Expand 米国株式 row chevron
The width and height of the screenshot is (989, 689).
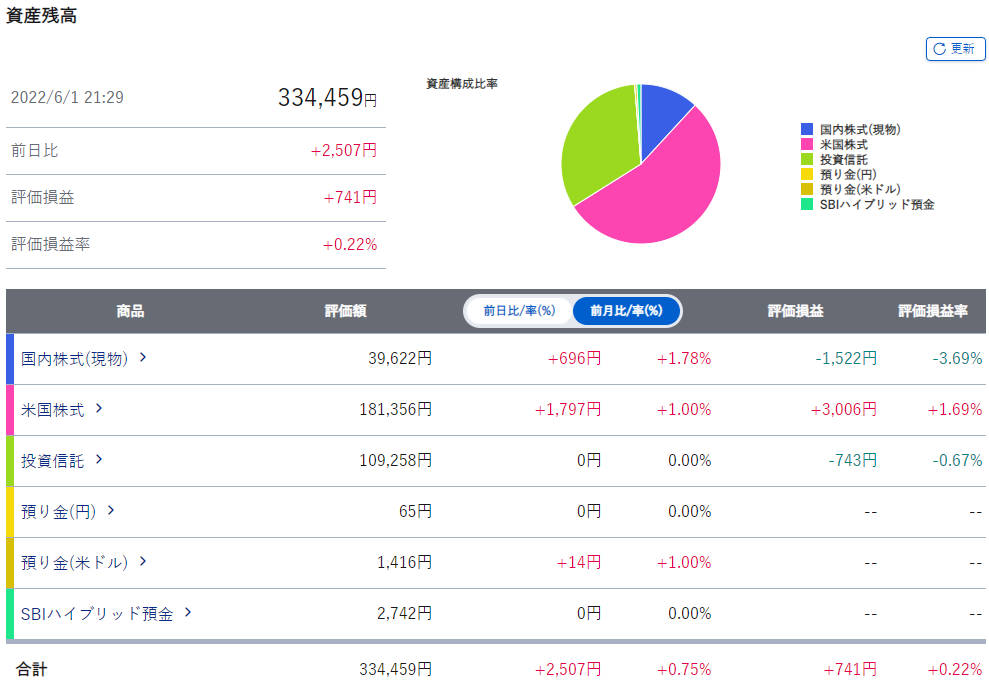tap(99, 408)
